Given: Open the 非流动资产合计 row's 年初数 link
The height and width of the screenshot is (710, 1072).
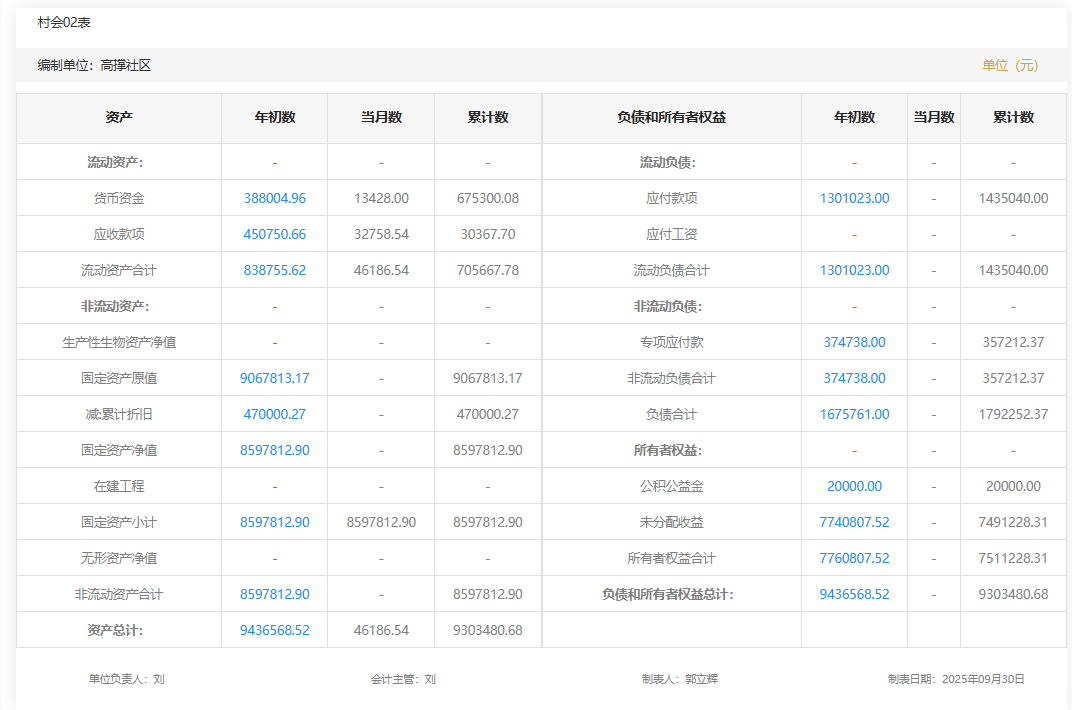Looking at the screenshot, I should pos(275,594).
